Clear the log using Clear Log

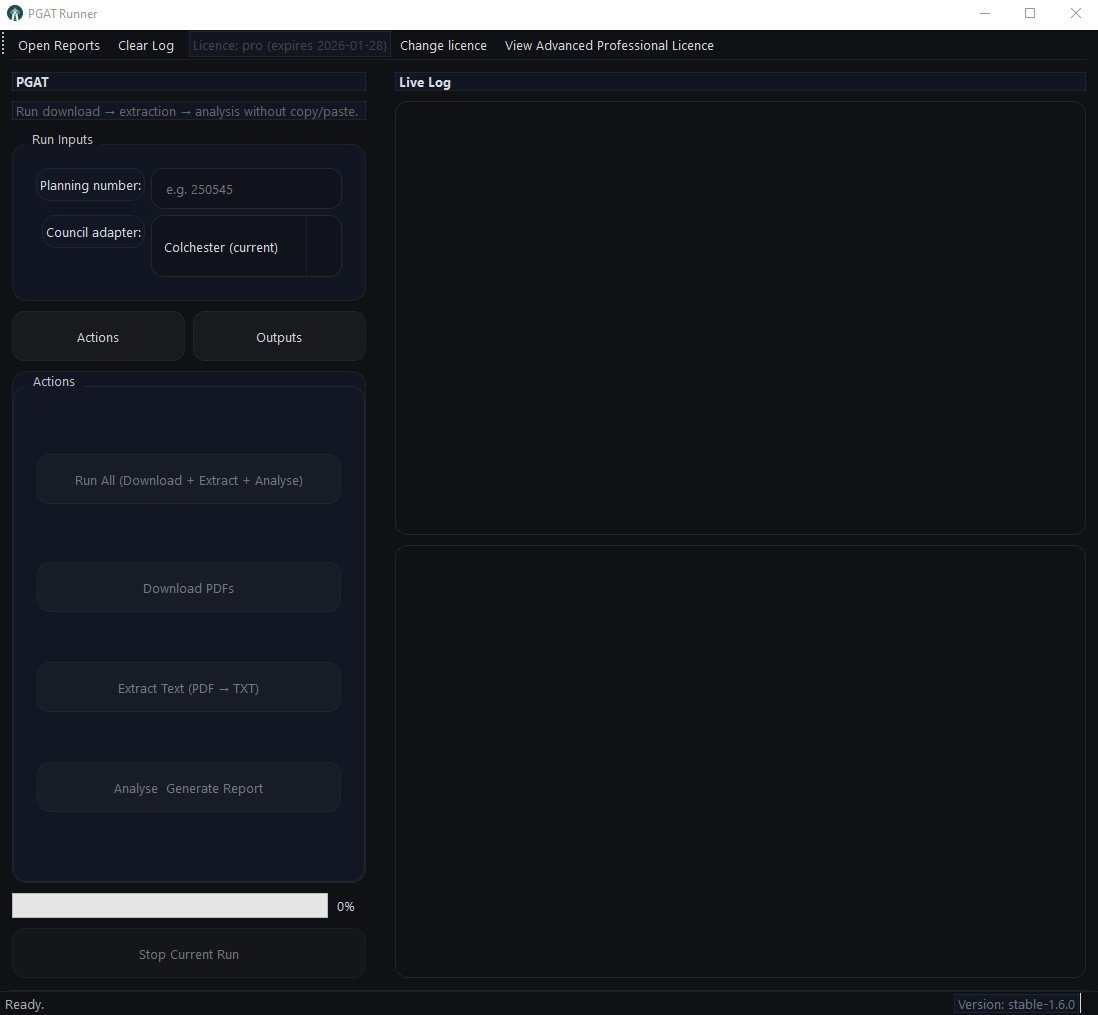click(x=146, y=45)
